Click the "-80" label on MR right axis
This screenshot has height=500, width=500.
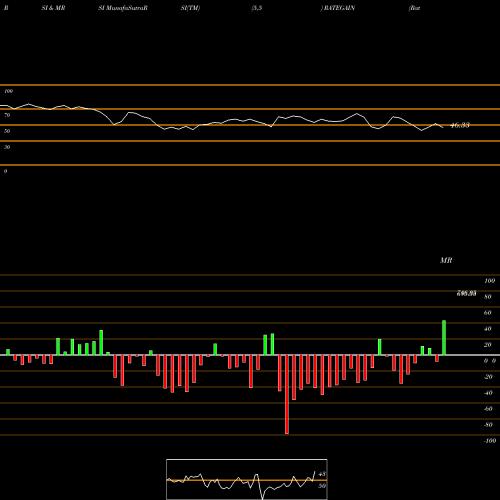pos(488,425)
